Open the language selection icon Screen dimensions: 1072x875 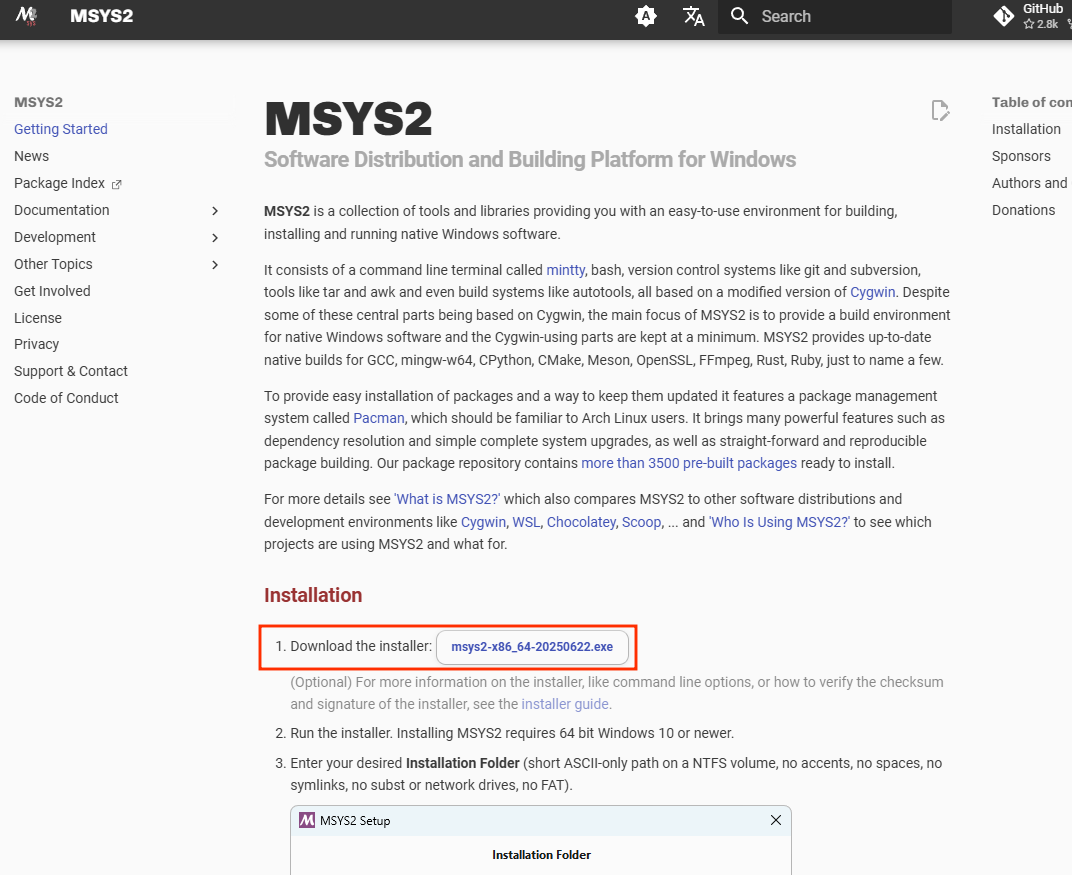[x=693, y=16]
